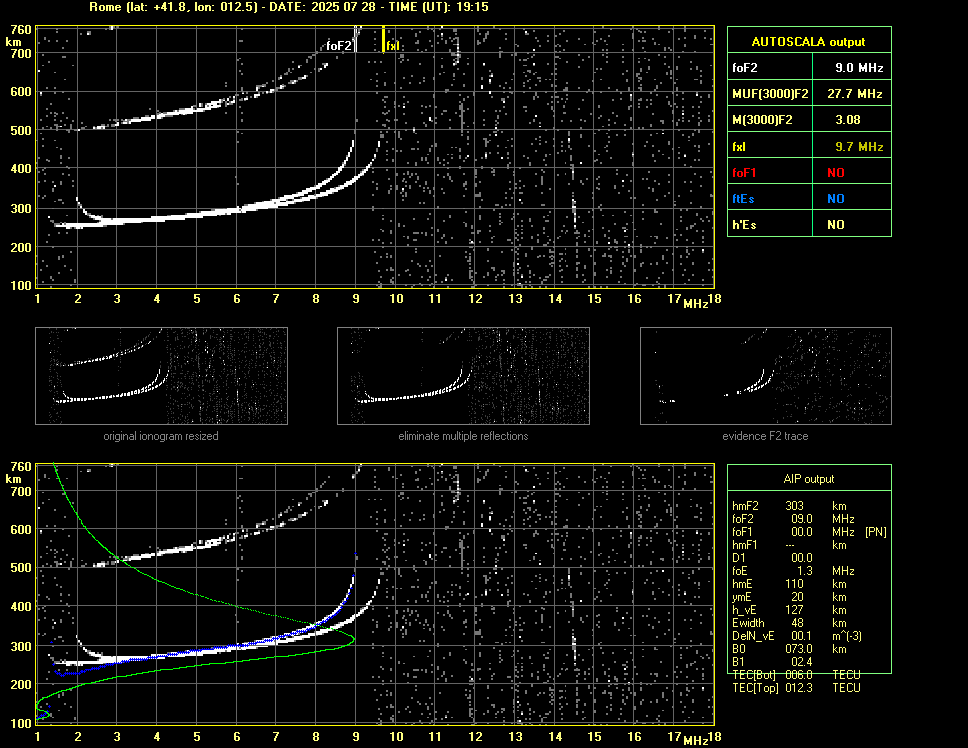Click the blue ftEs label
968x748 pixels.
[743, 199]
